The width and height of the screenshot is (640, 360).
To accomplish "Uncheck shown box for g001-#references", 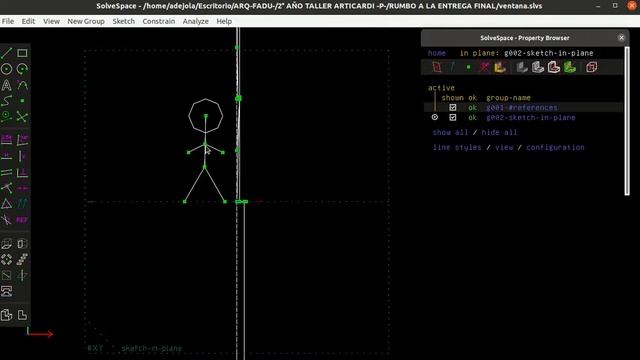I will click(453, 107).
